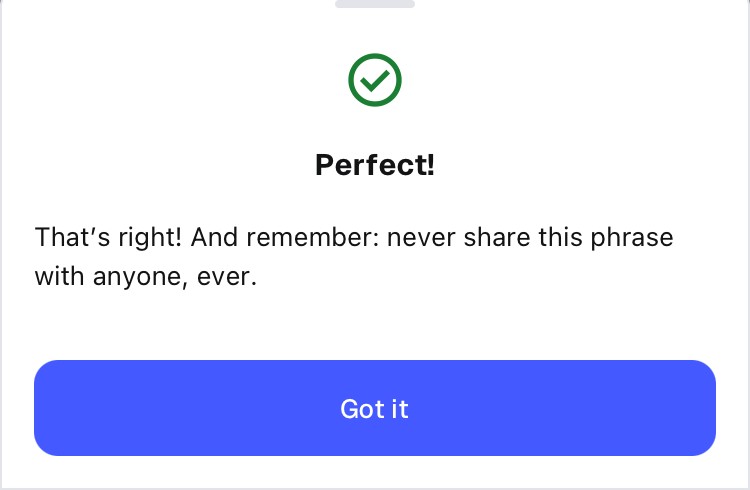Confirm the phrase warning via Got it
The image size is (750, 490).
(x=375, y=408)
